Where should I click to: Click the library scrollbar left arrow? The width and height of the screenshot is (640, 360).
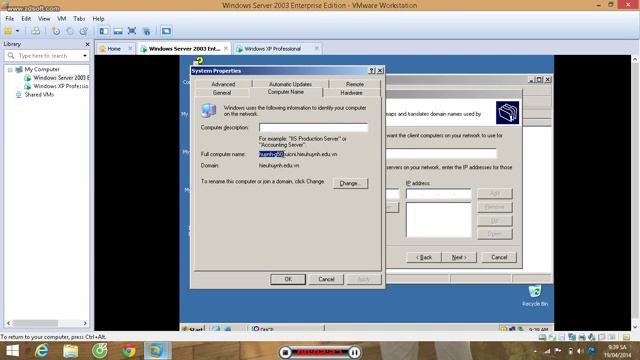[x=8, y=323]
